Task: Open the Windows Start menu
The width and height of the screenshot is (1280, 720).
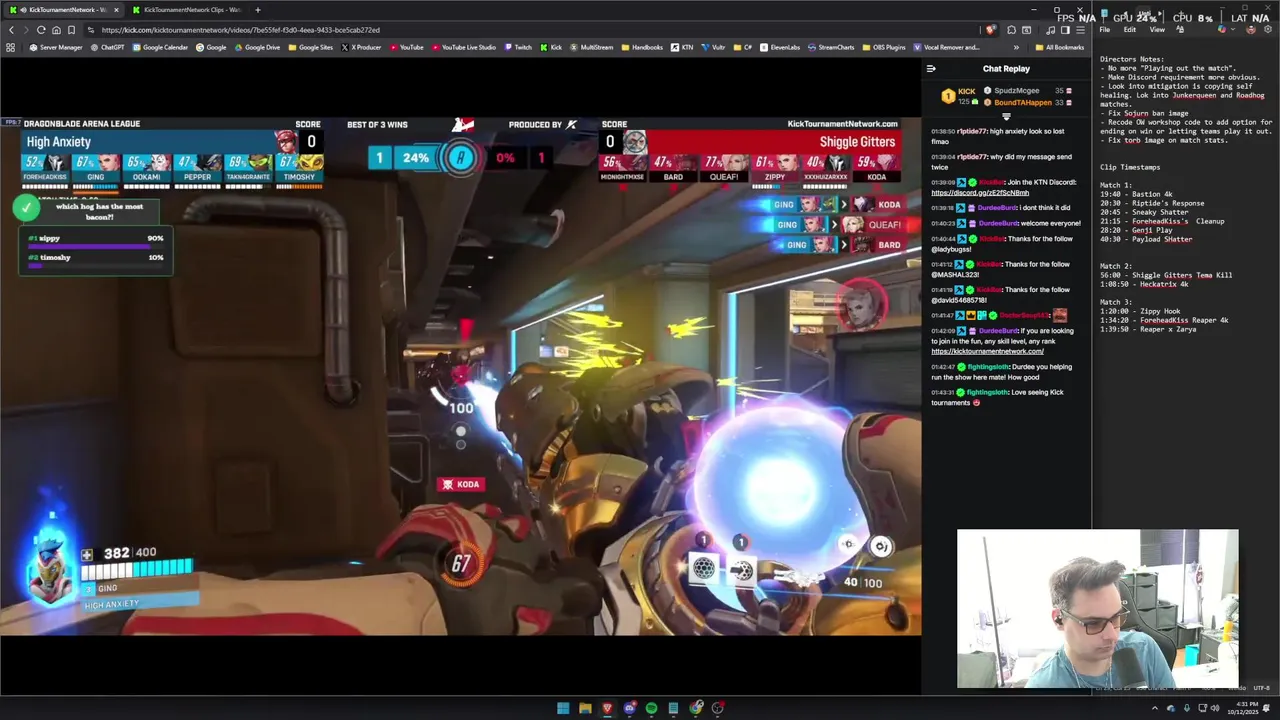Action: click(563, 708)
